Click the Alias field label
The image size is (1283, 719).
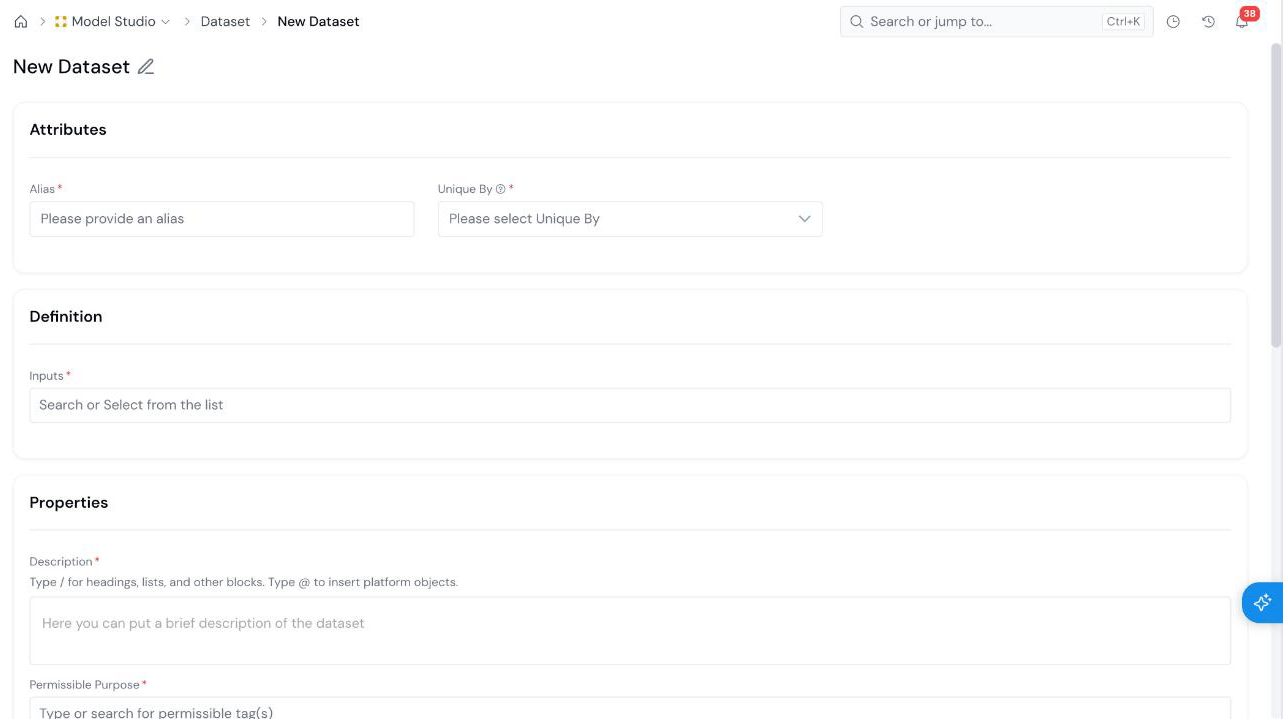click(x=43, y=189)
